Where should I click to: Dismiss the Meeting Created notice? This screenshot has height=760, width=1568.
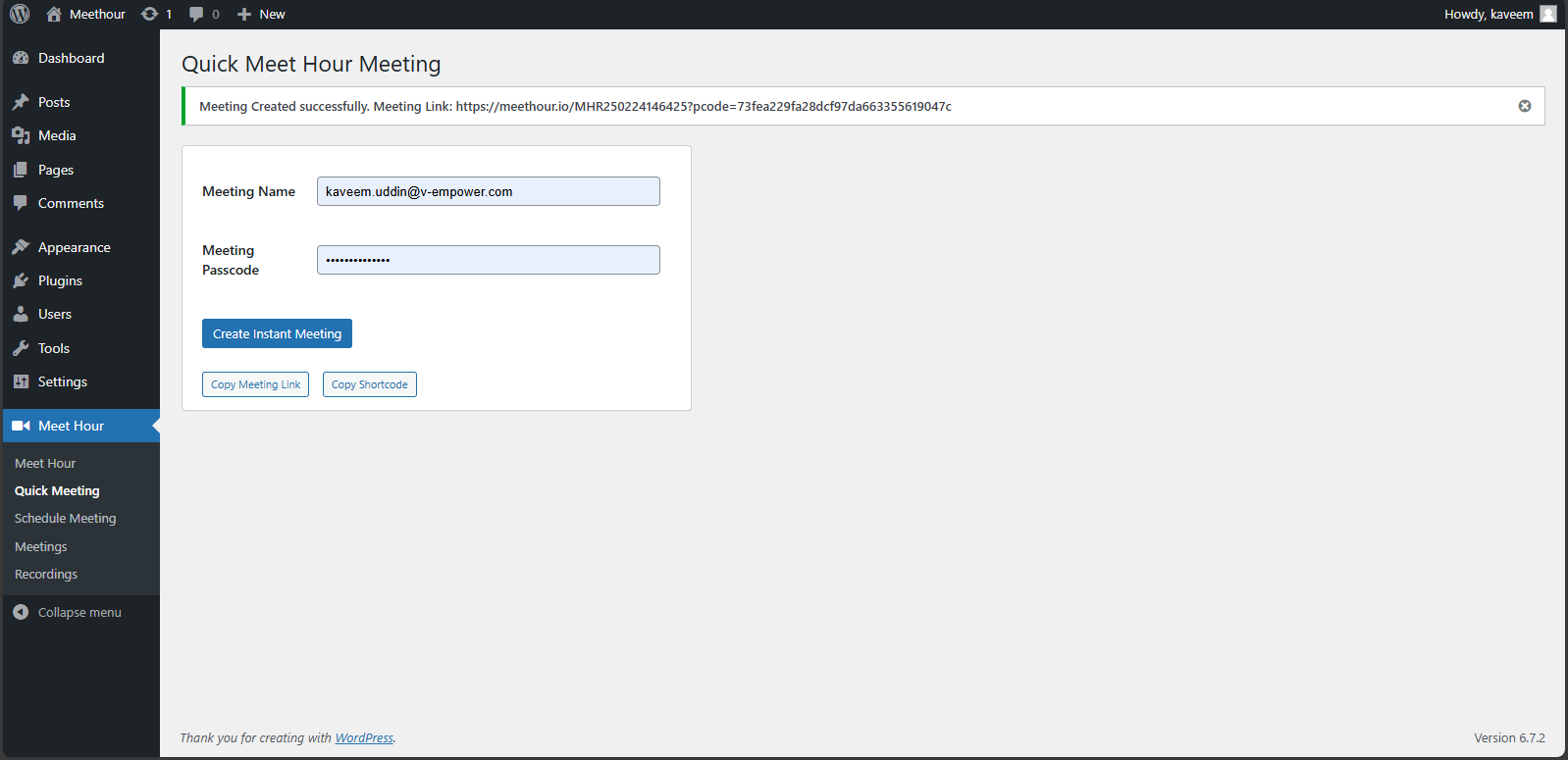(1525, 106)
